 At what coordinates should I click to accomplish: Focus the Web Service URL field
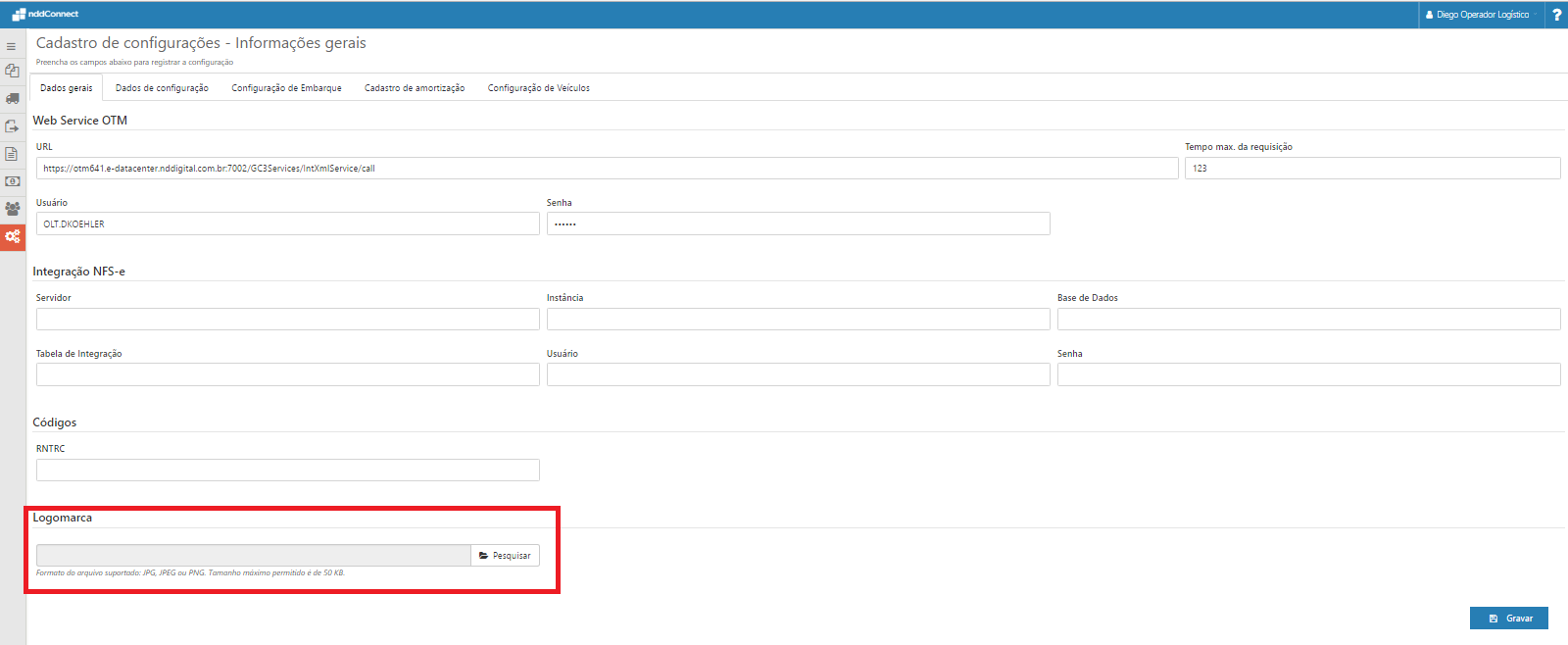coord(607,169)
